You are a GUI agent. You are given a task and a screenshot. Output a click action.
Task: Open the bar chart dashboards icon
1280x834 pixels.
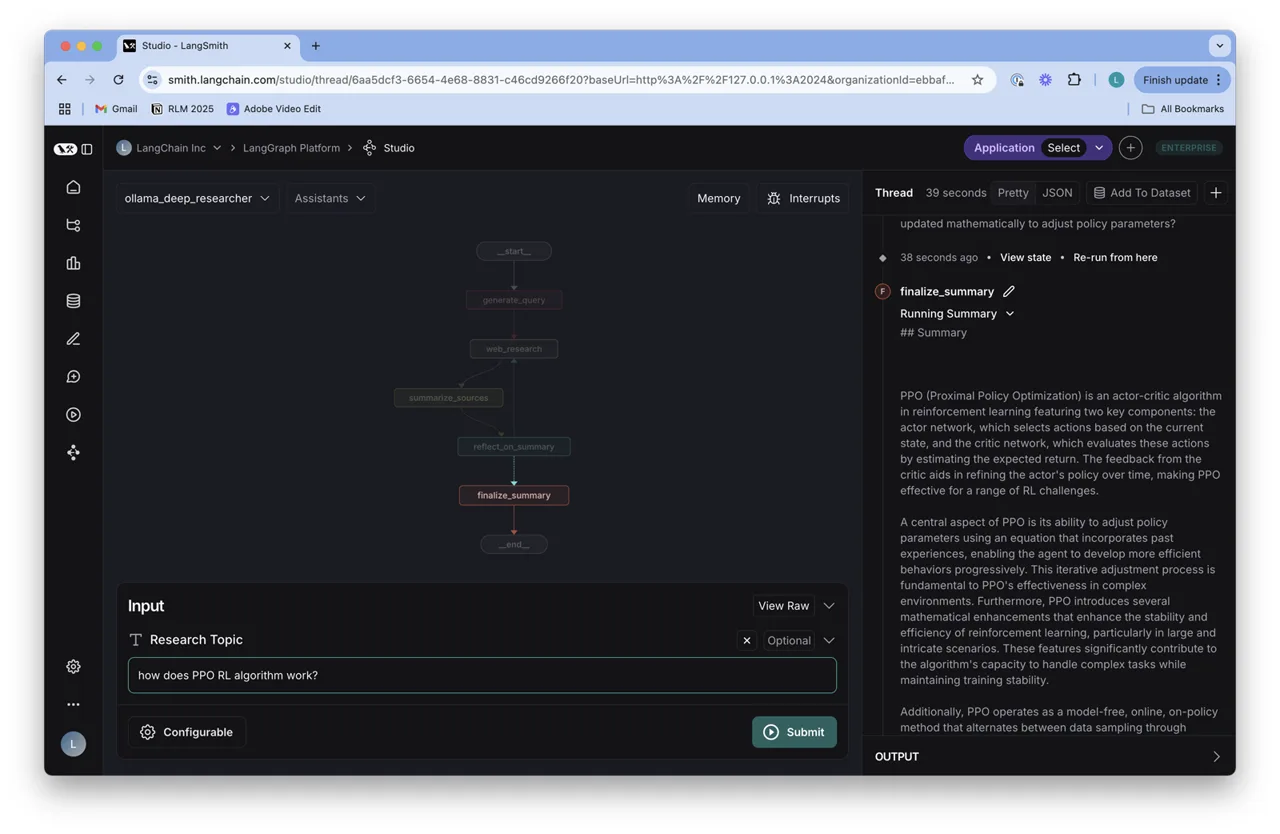(73, 263)
